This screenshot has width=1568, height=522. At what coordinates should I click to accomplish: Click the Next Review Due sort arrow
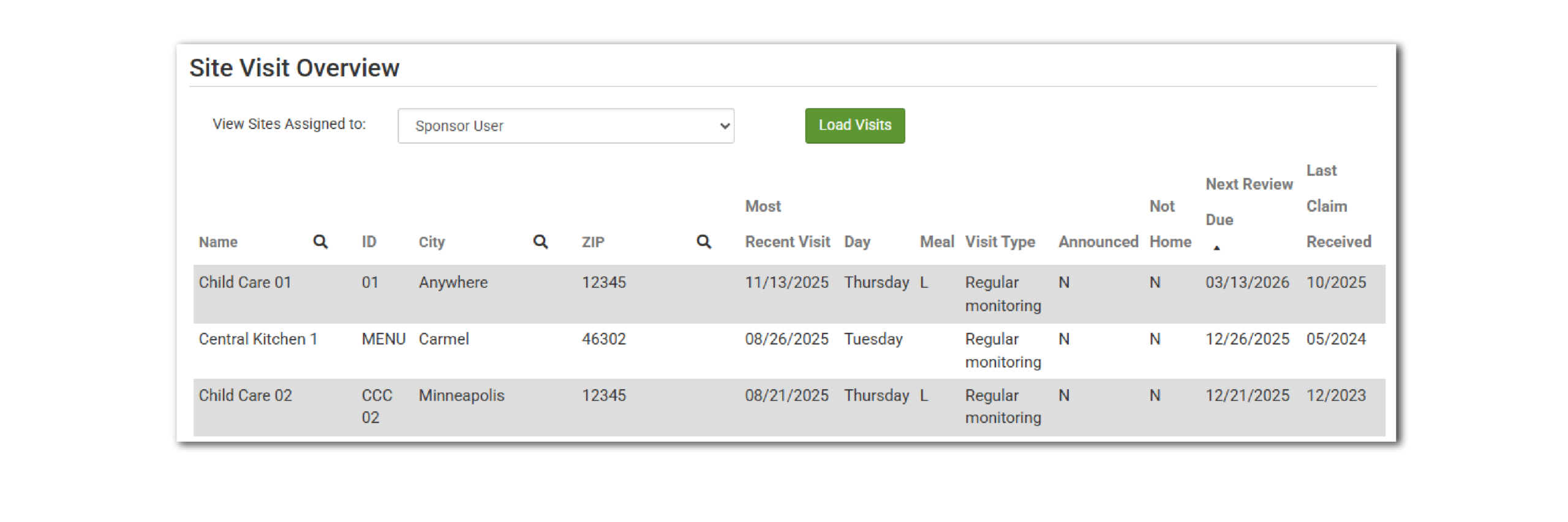tap(1216, 248)
